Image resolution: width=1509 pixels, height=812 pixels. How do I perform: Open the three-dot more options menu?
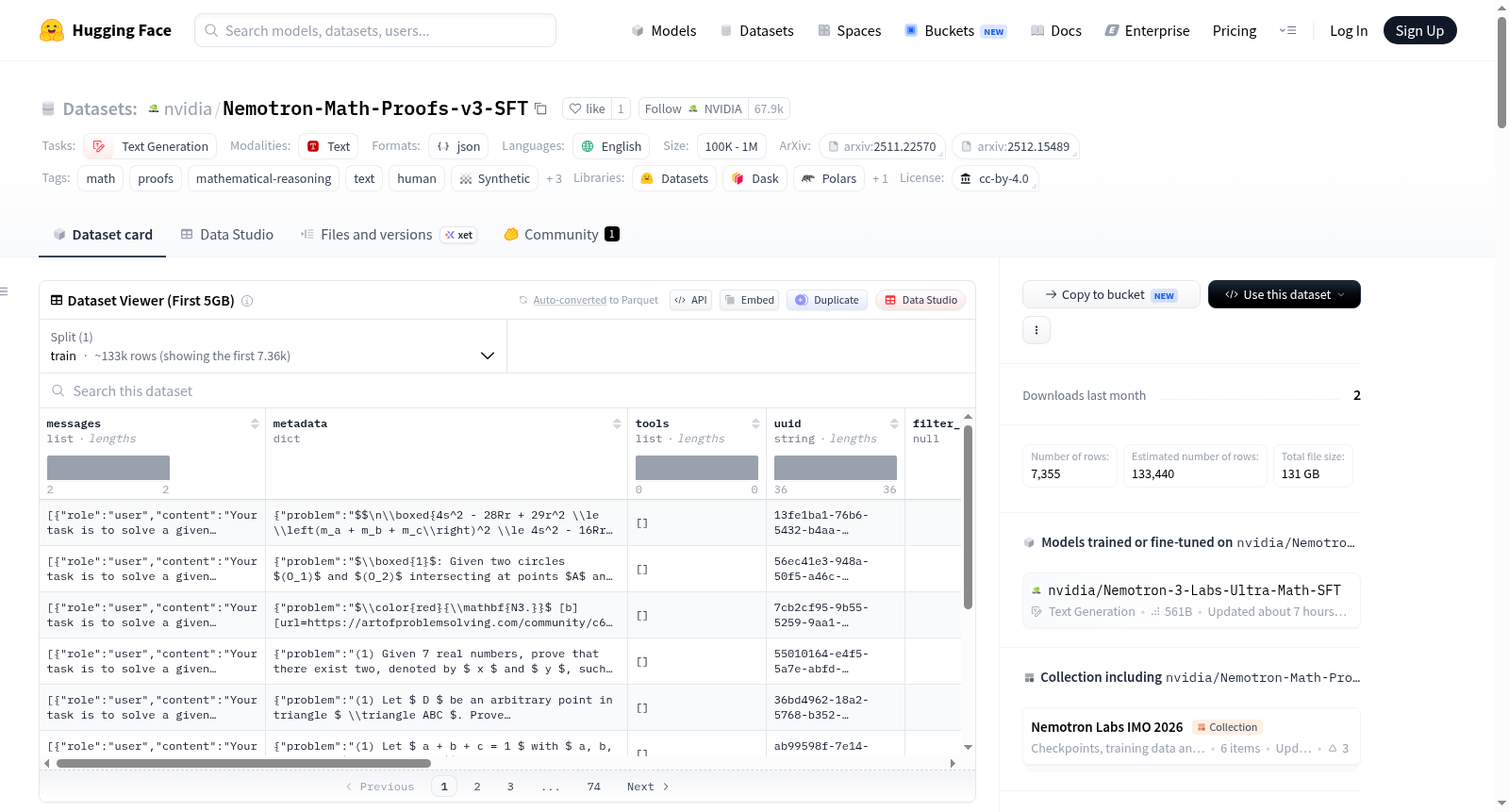(x=1036, y=330)
